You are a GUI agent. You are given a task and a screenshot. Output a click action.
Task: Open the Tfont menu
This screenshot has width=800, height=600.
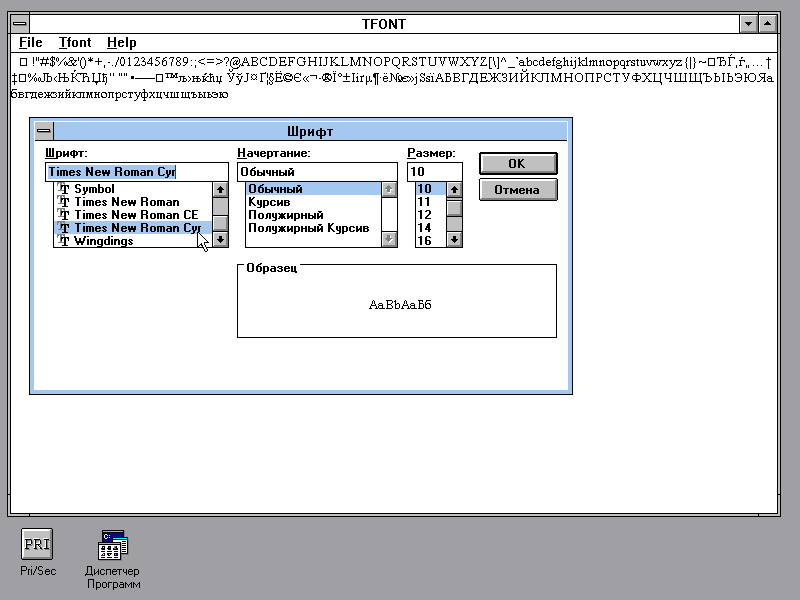click(x=74, y=43)
